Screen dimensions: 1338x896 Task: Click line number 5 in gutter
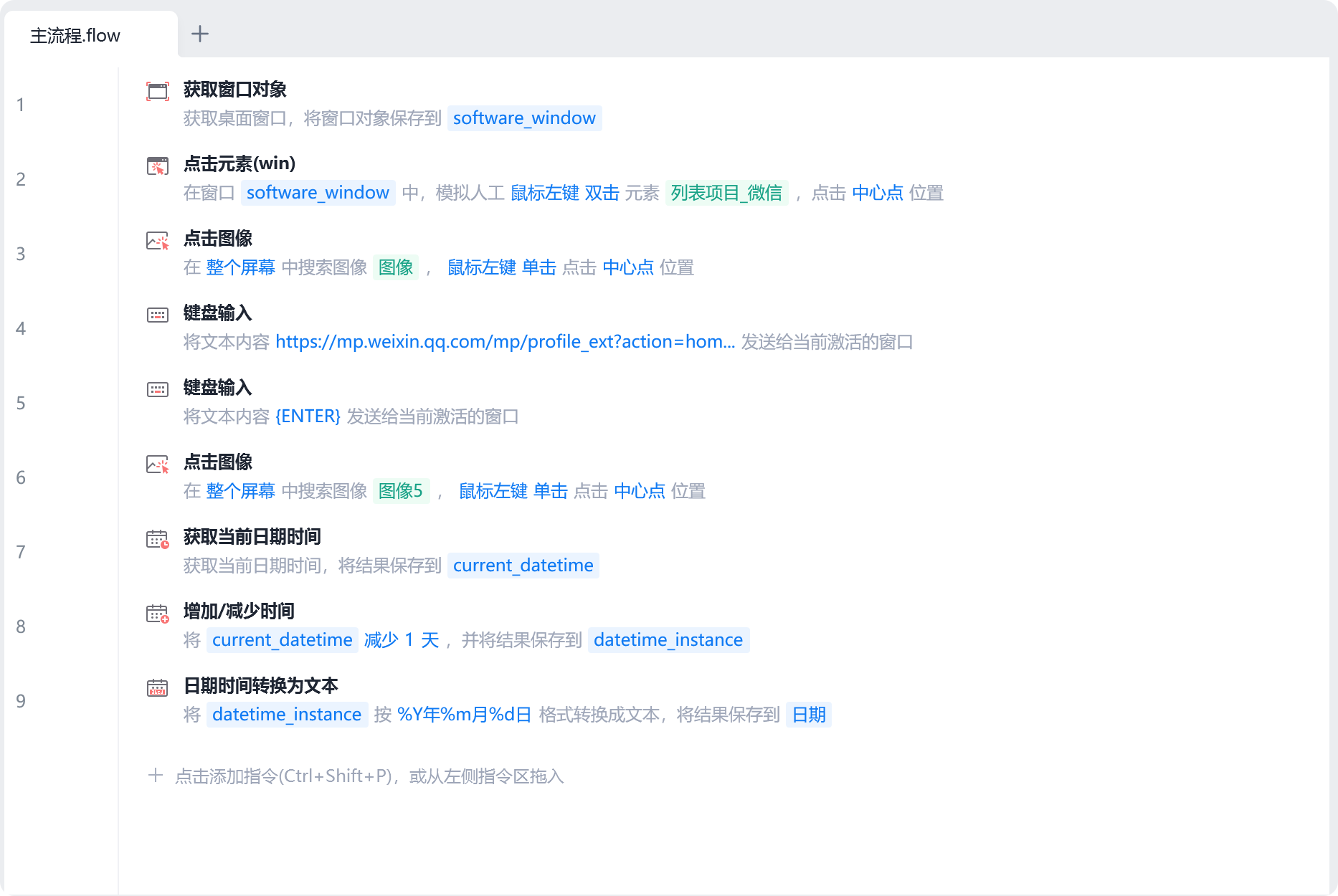[21, 404]
